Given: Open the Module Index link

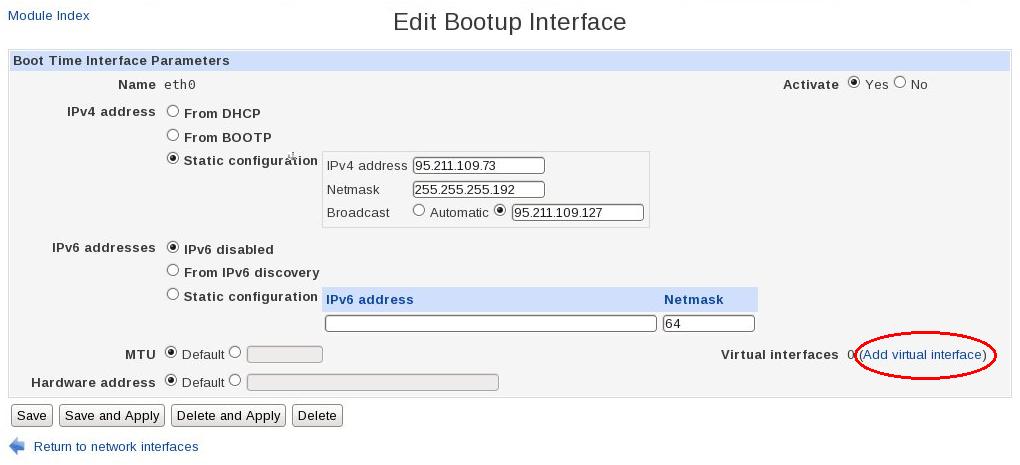Looking at the screenshot, I should click(48, 16).
